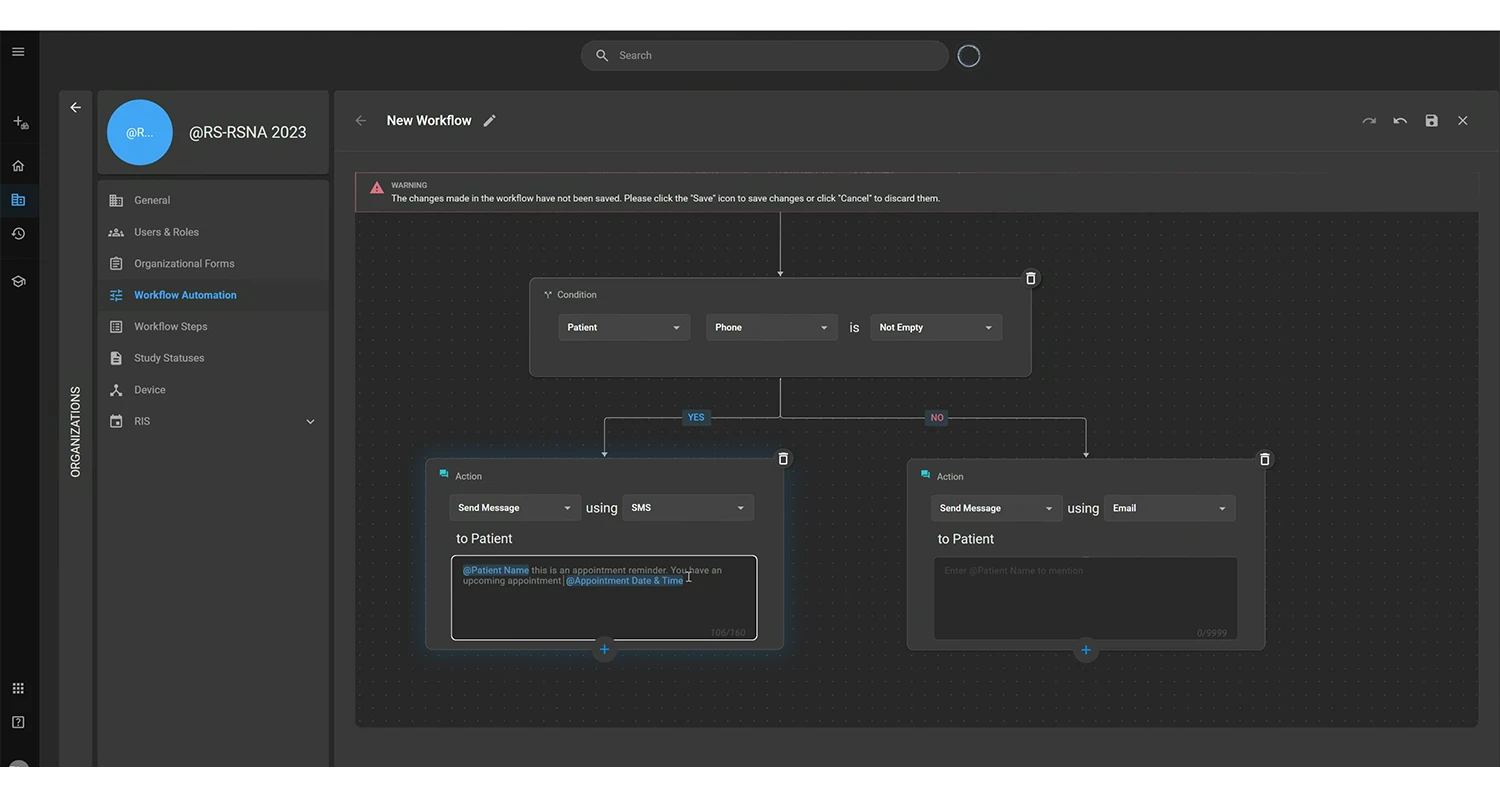Open the SMS channel dropdown

click(x=687, y=507)
